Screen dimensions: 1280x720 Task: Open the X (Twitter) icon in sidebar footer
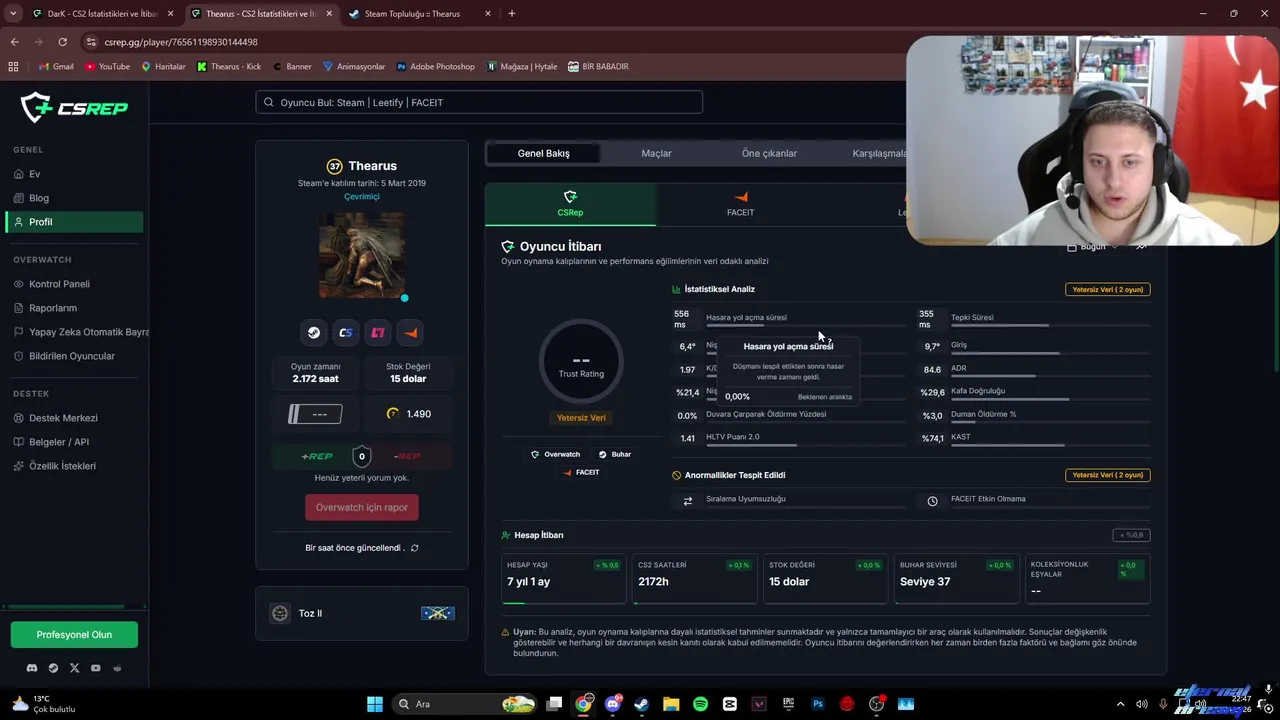click(x=74, y=668)
